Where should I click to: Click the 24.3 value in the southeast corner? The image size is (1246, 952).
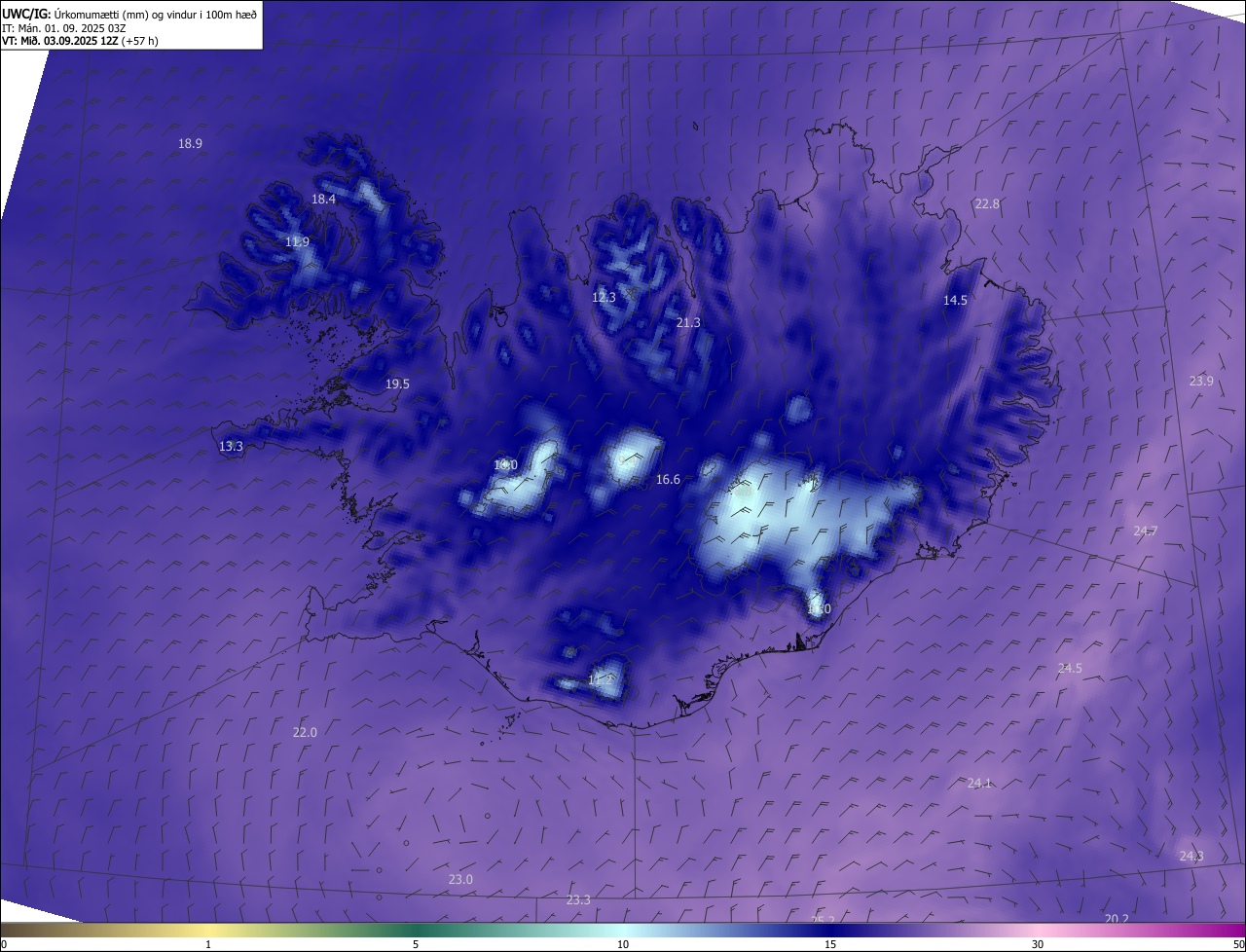(x=1191, y=856)
